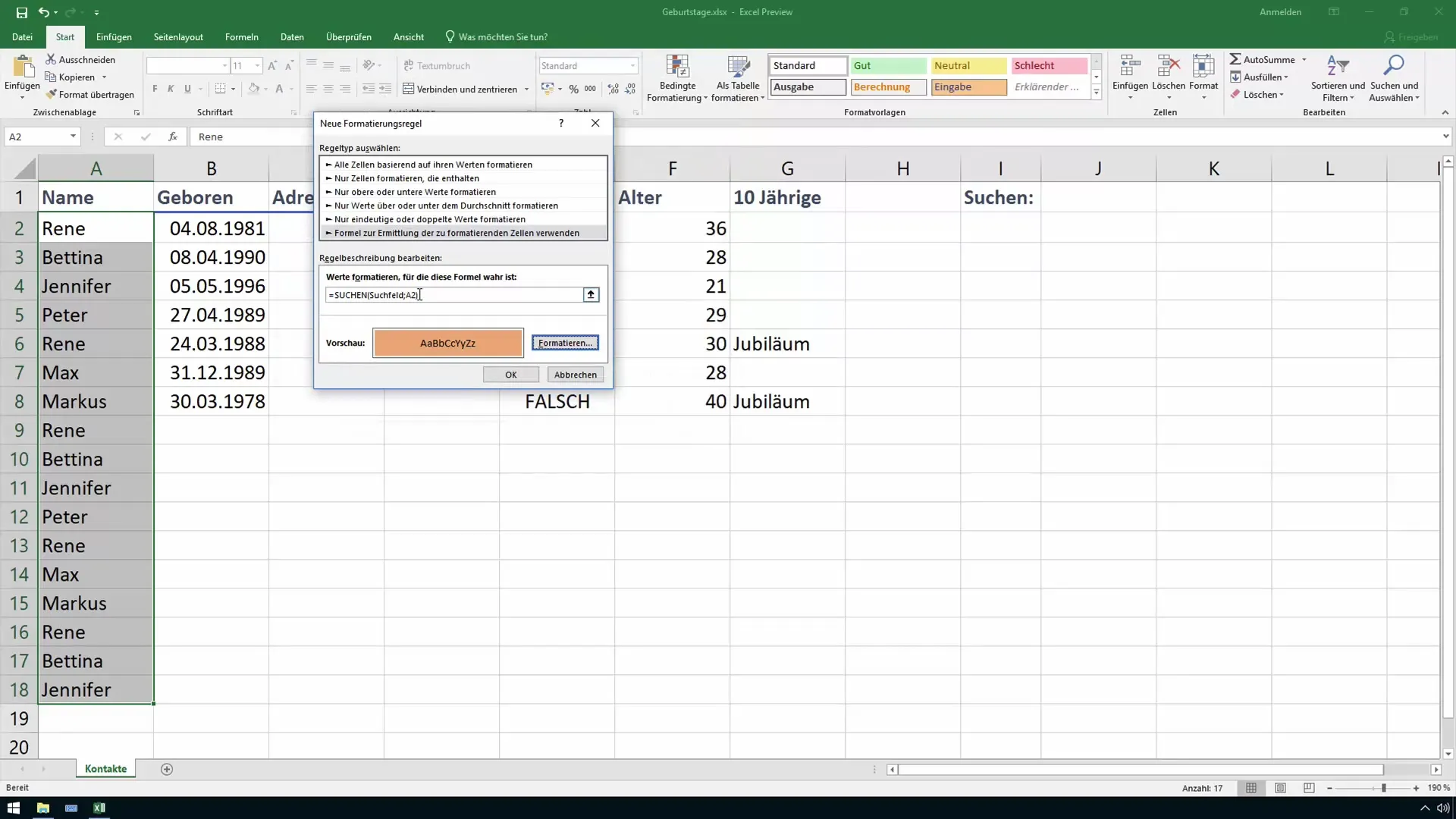Toggle bold F formatting

(x=155, y=89)
